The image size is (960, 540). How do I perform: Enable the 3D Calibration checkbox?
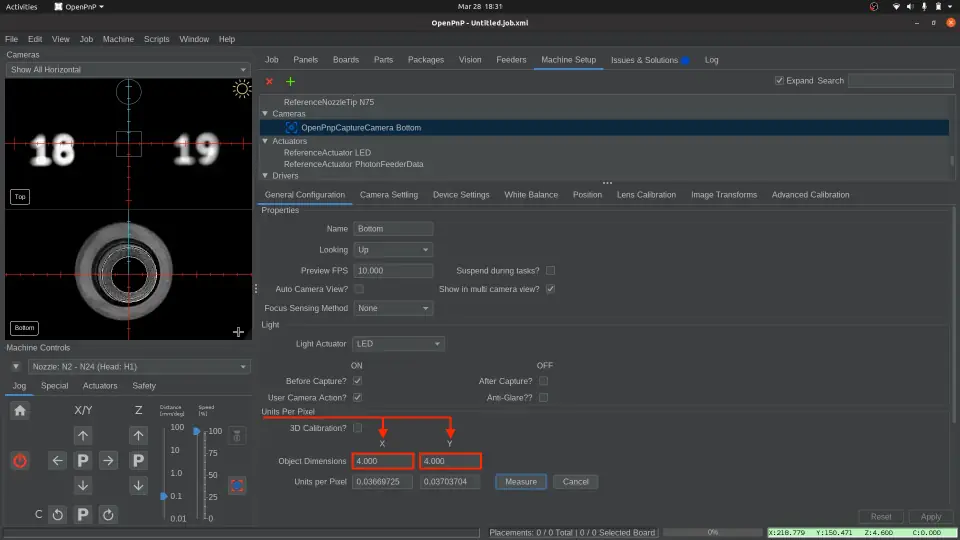(x=358, y=428)
